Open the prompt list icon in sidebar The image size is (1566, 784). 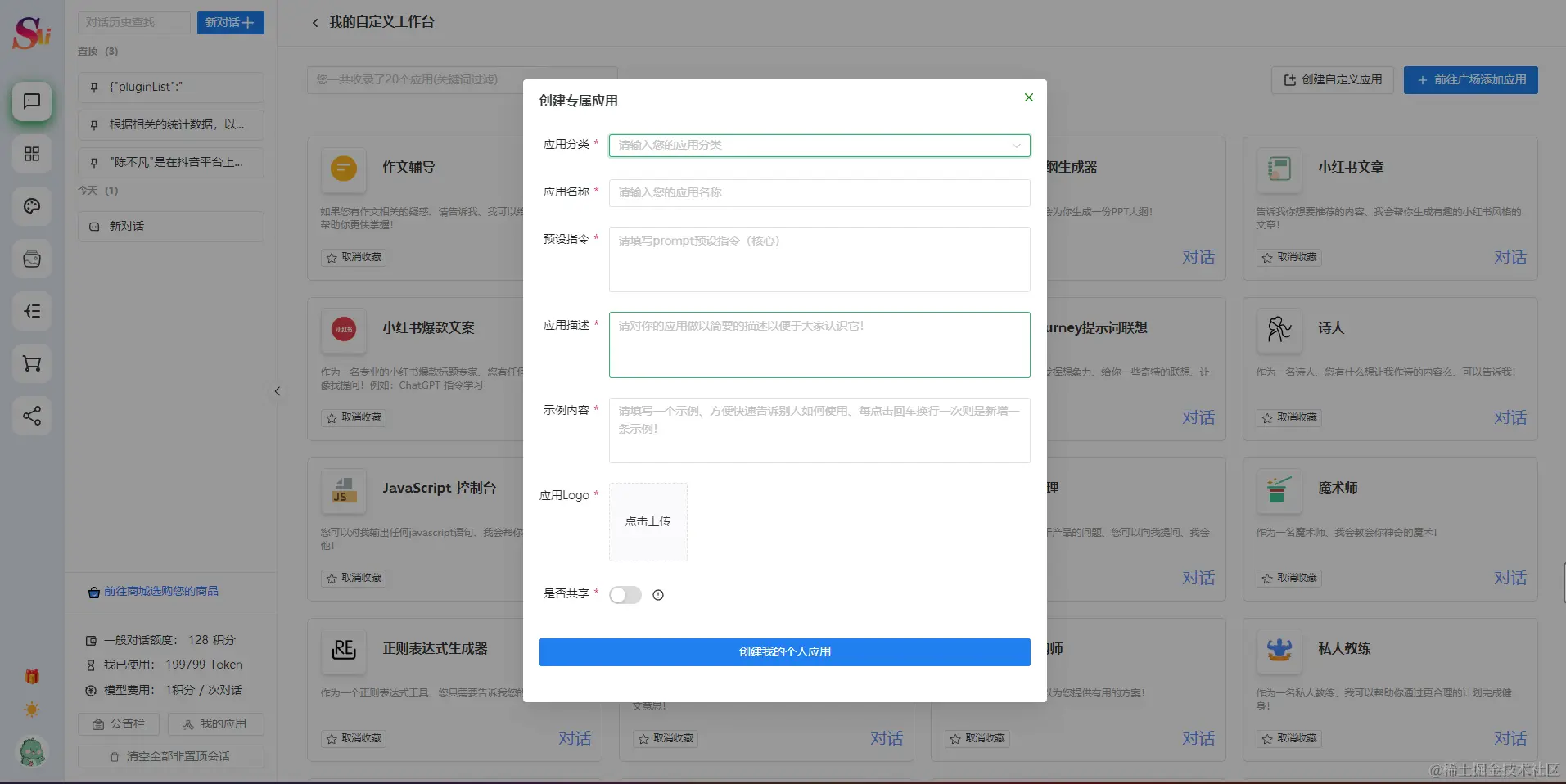click(x=31, y=311)
